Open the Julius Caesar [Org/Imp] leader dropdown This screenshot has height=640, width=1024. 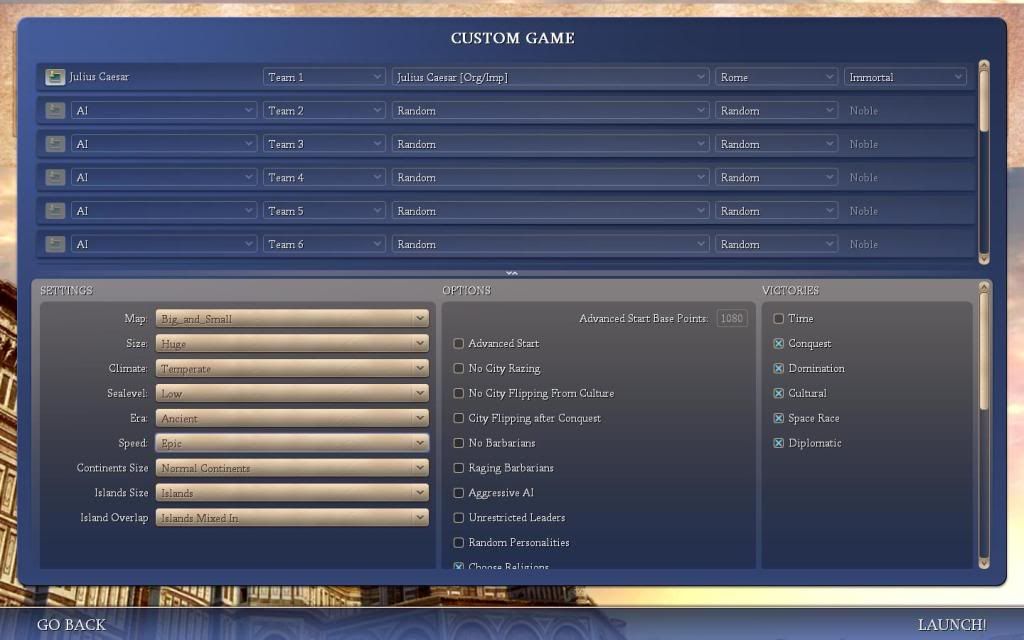tap(550, 77)
